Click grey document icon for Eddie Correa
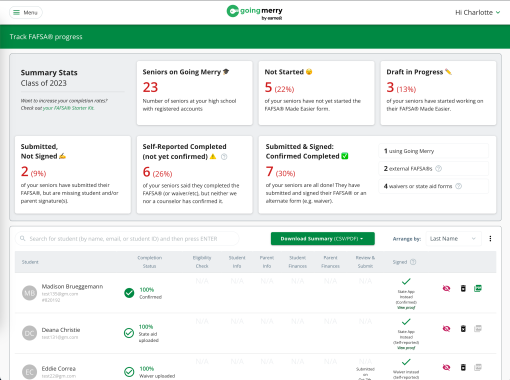This screenshot has width=510, height=380. (x=478, y=367)
